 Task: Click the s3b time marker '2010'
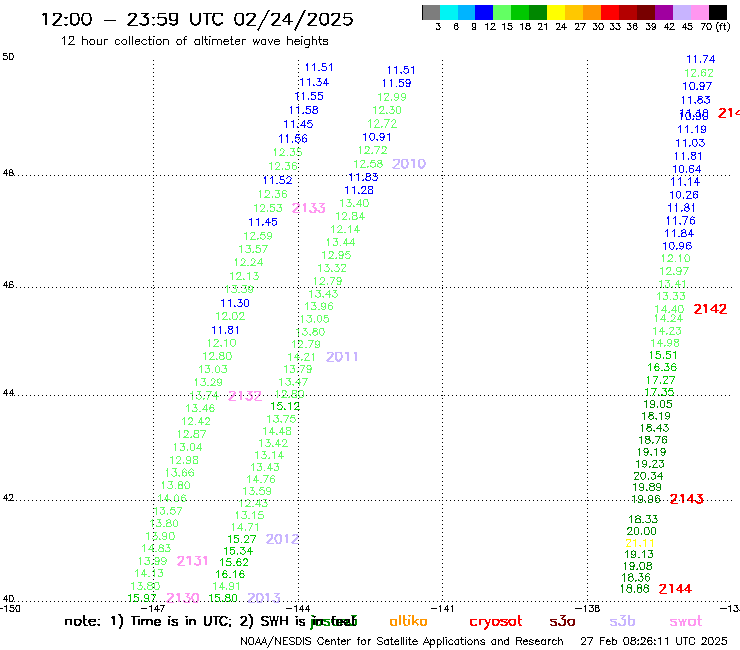pyautogui.click(x=409, y=164)
